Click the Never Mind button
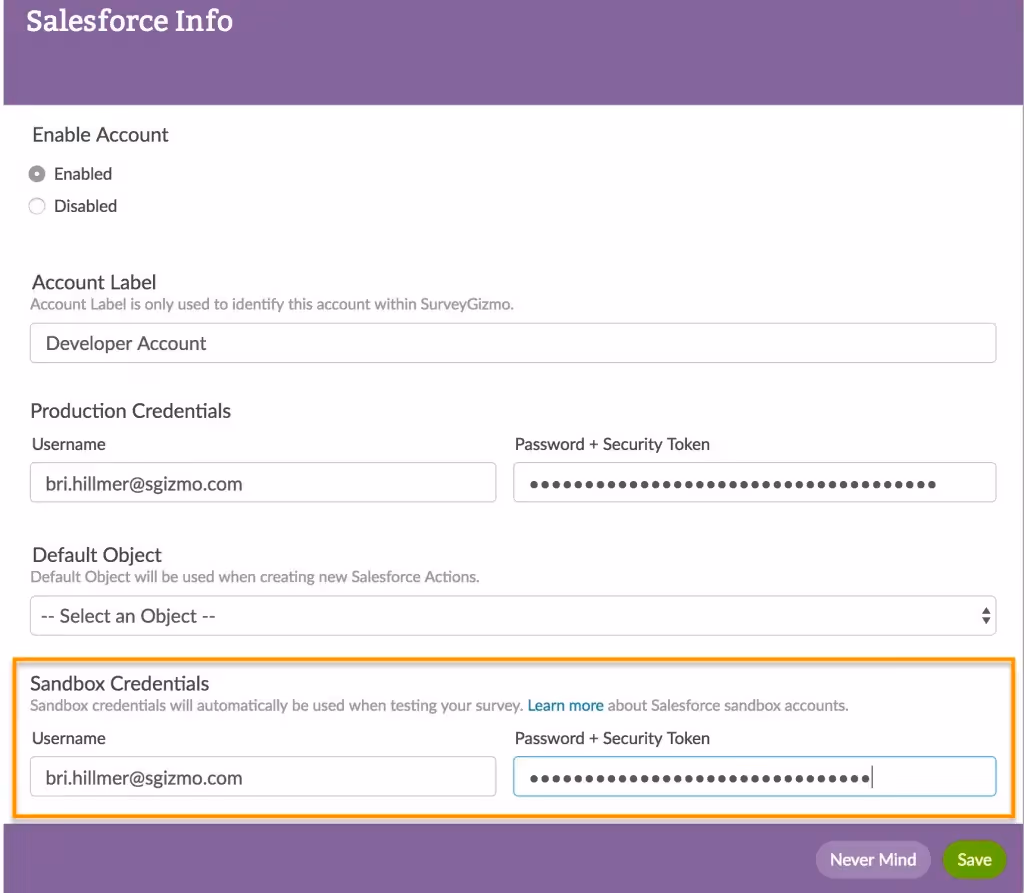This screenshot has height=893, width=1024. point(872,860)
